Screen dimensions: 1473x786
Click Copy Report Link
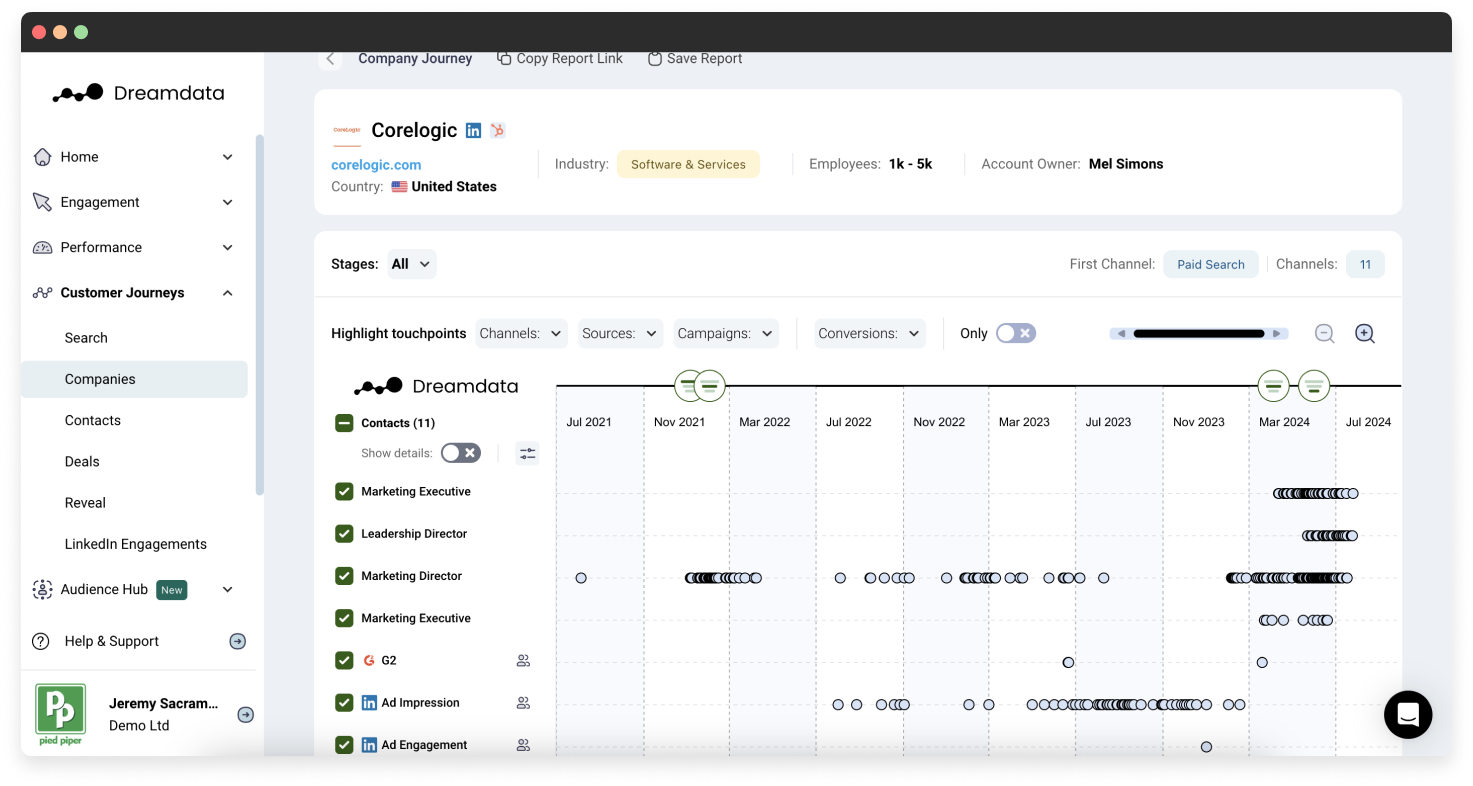560,59
